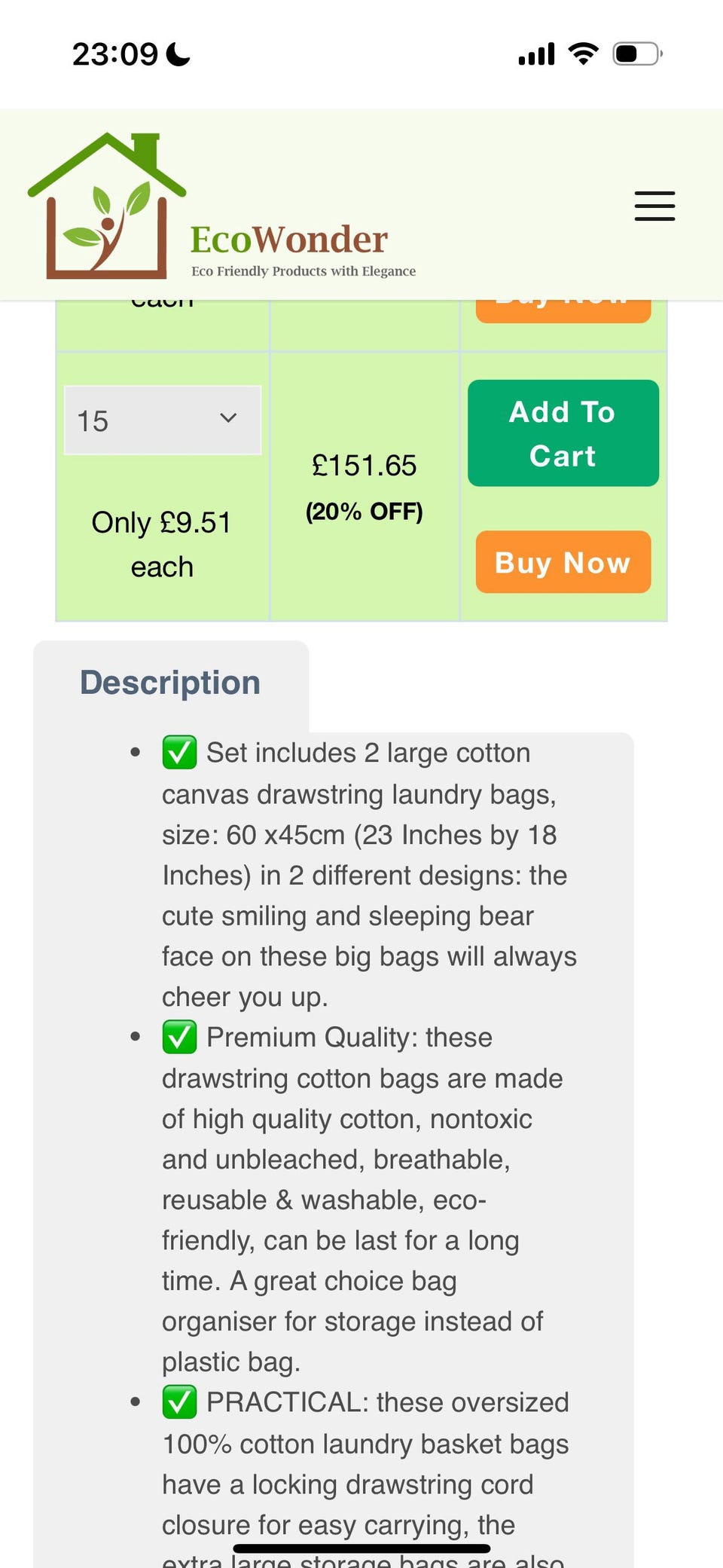Click the EcoWonder brand name text
This screenshot has width=723, height=1568.
[288, 240]
